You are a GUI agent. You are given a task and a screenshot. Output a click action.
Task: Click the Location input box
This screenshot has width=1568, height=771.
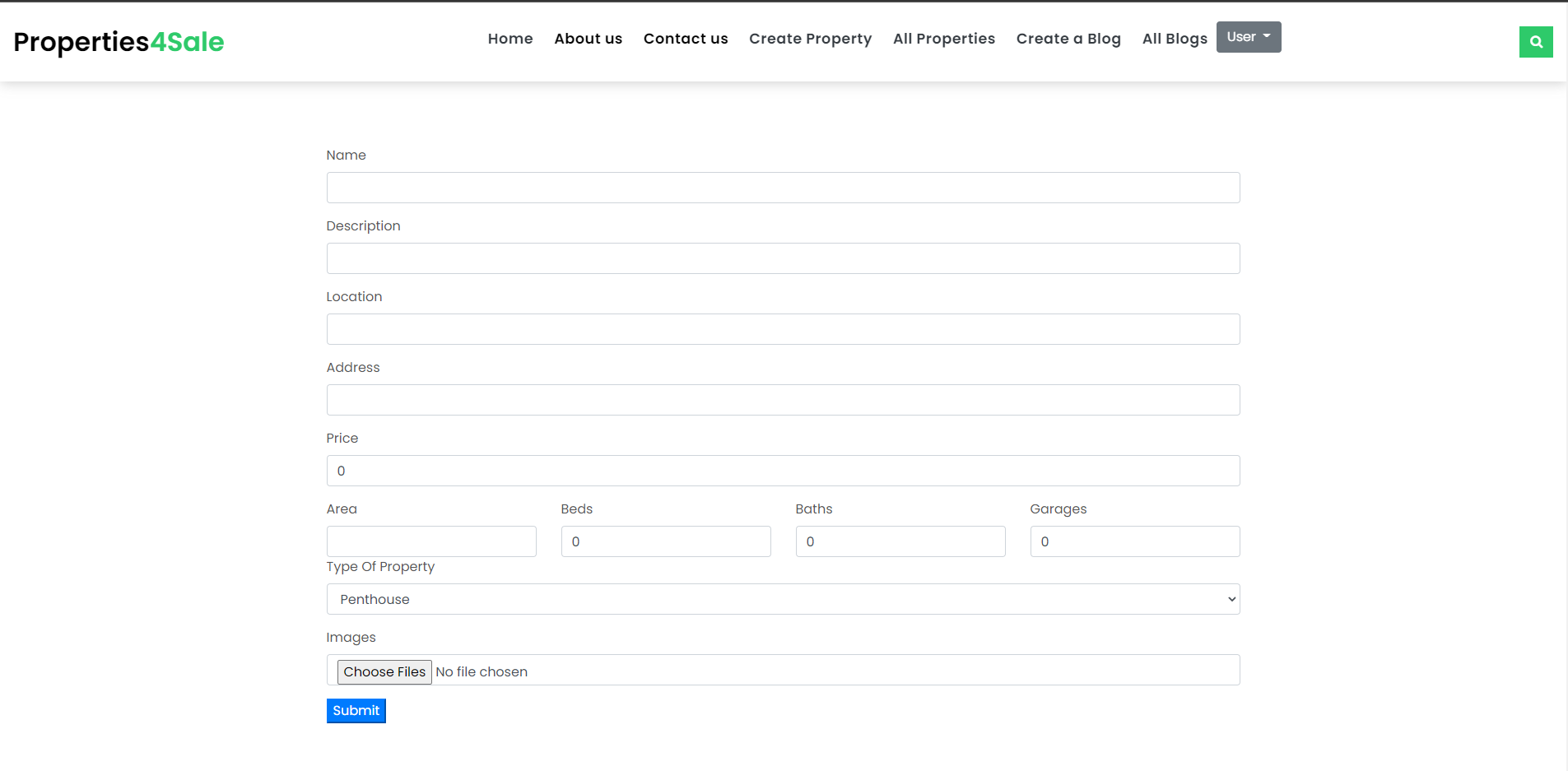782,329
